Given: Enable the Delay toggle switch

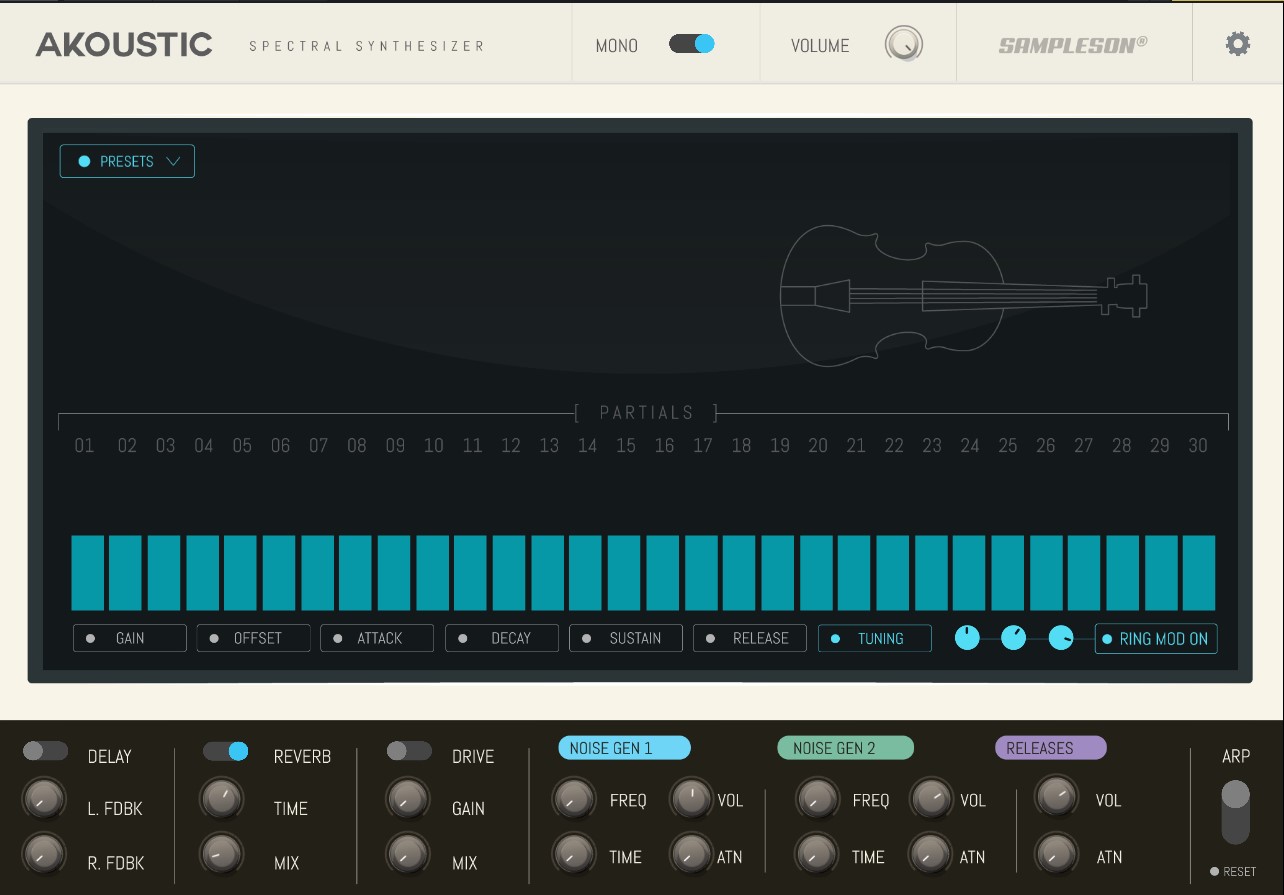Looking at the screenshot, I should (45, 751).
